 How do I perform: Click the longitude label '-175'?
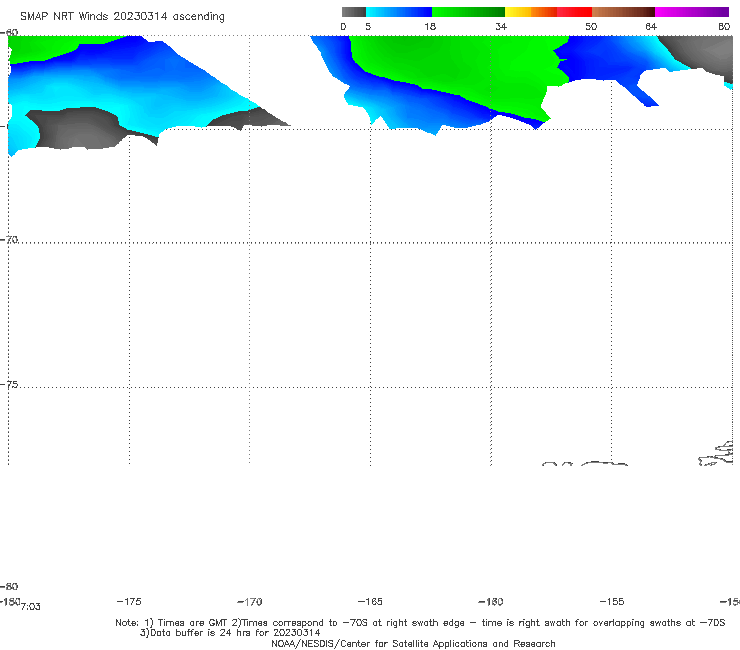(x=129, y=602)
